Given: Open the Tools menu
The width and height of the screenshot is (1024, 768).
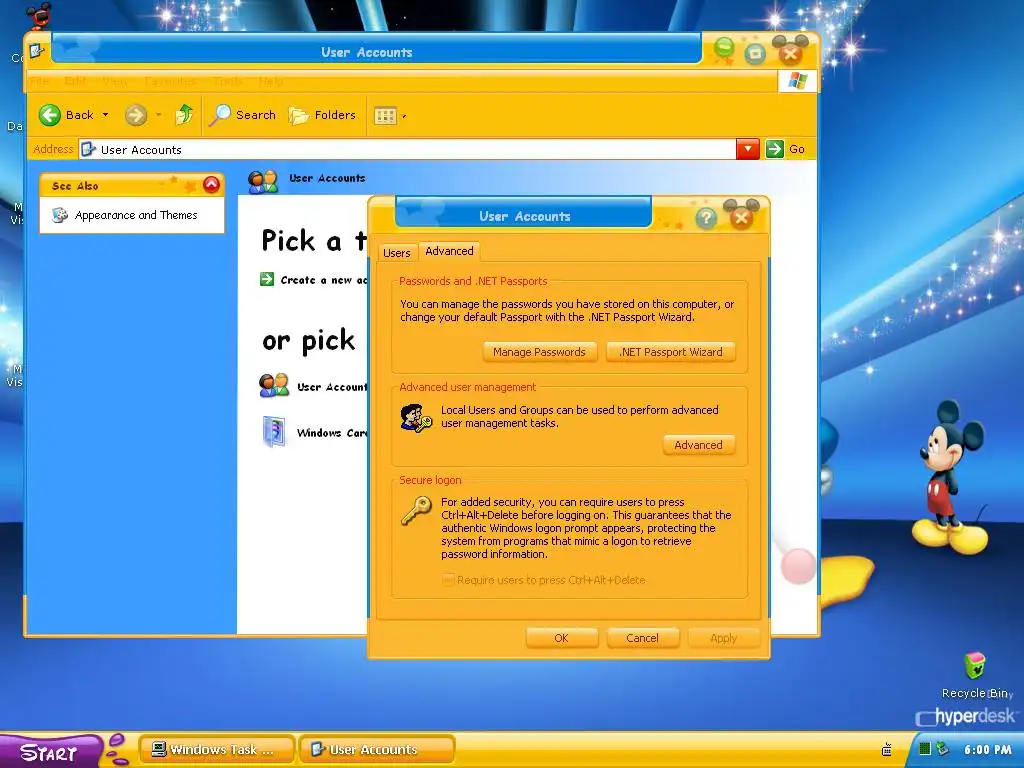Looking at the screenshot, I should 228,81.
